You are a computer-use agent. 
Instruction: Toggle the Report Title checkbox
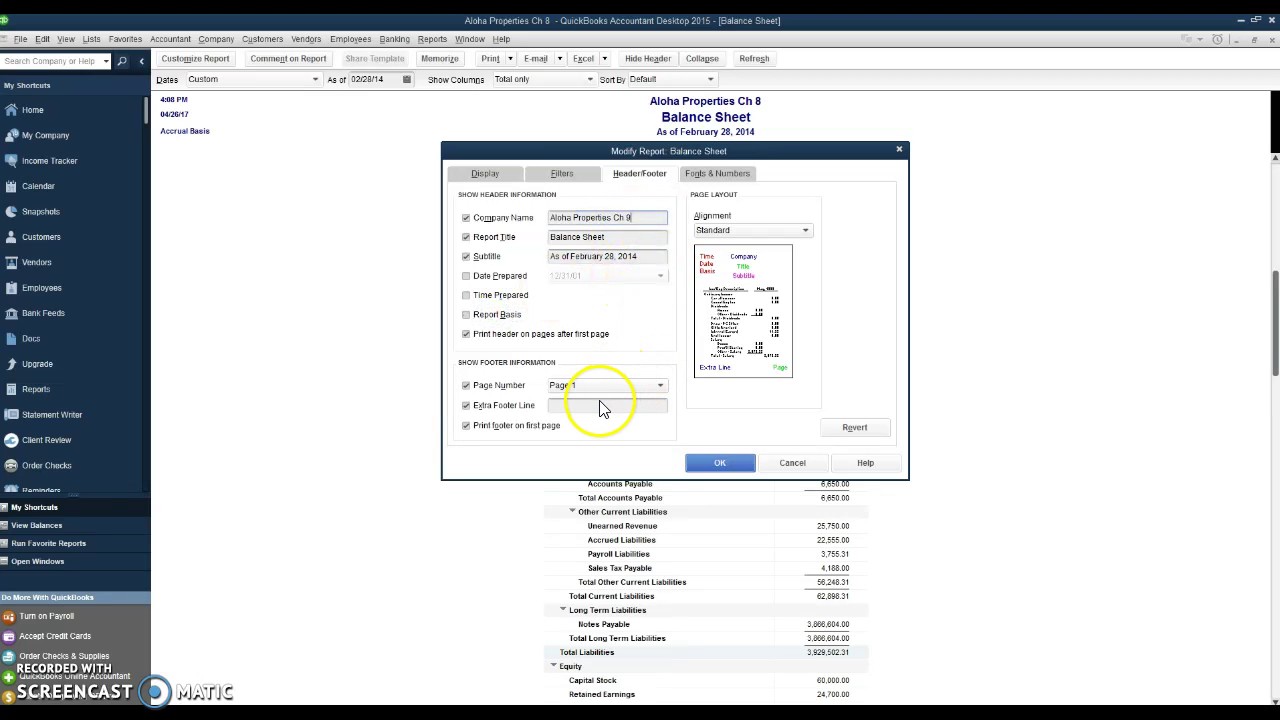tap(466, 237)
